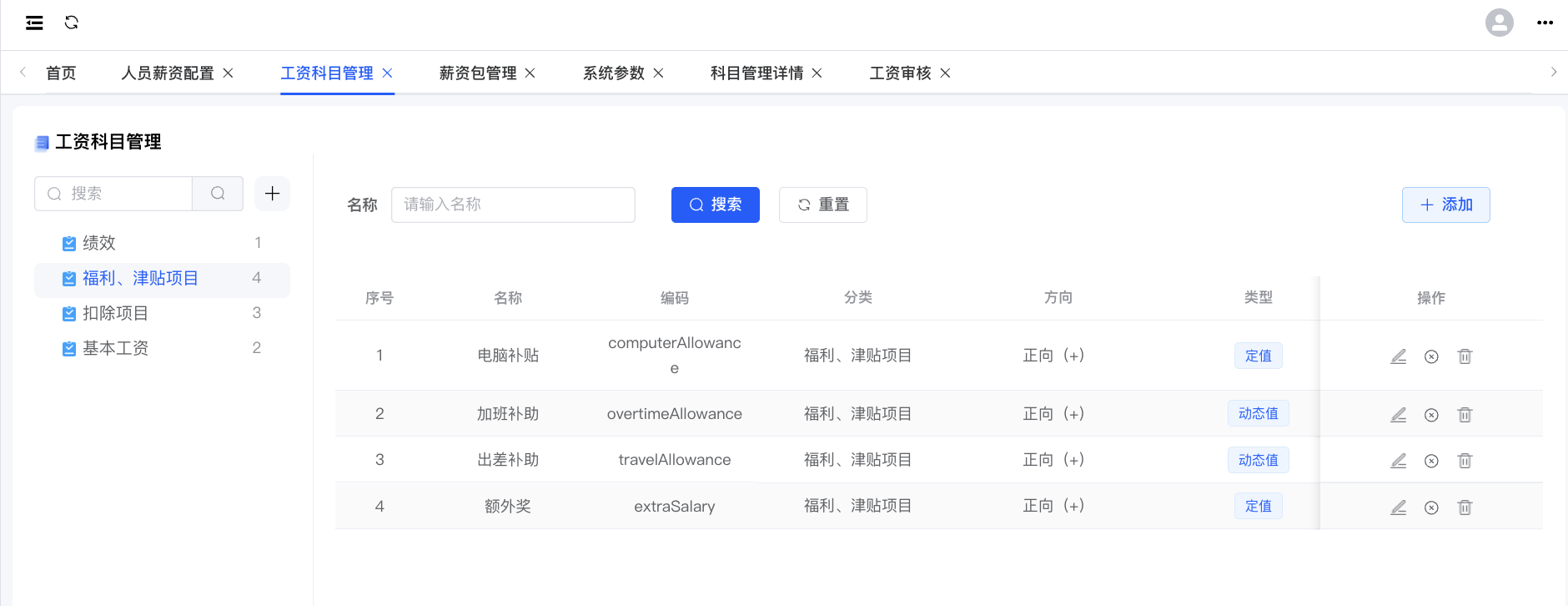1568x606 pixels.
Task: Select the 绩效 category
Action: pos(162,243)
